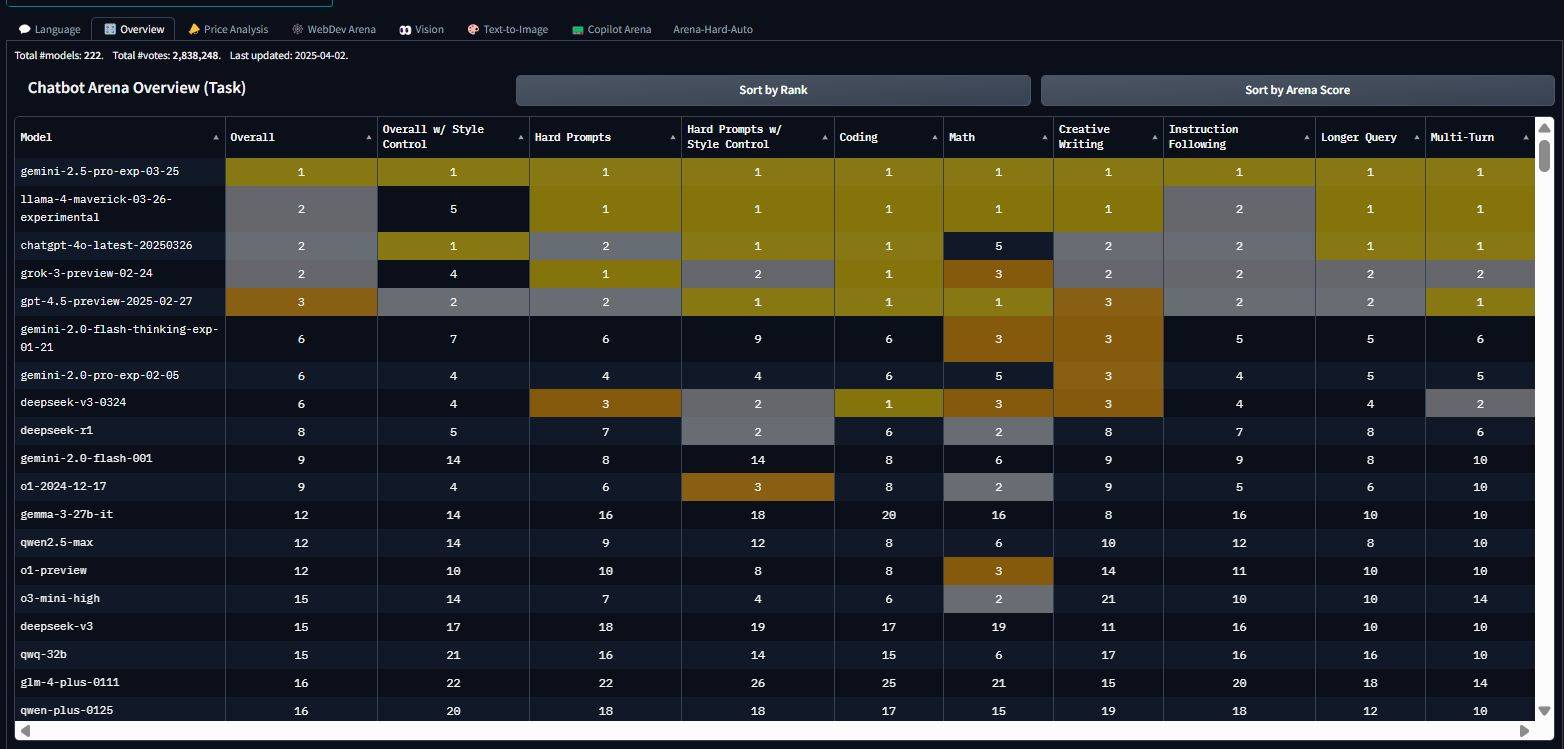Screen dimensions: 1564x749
Task: Select gemma-3-27b-it model name
Action: click(66, 514)
